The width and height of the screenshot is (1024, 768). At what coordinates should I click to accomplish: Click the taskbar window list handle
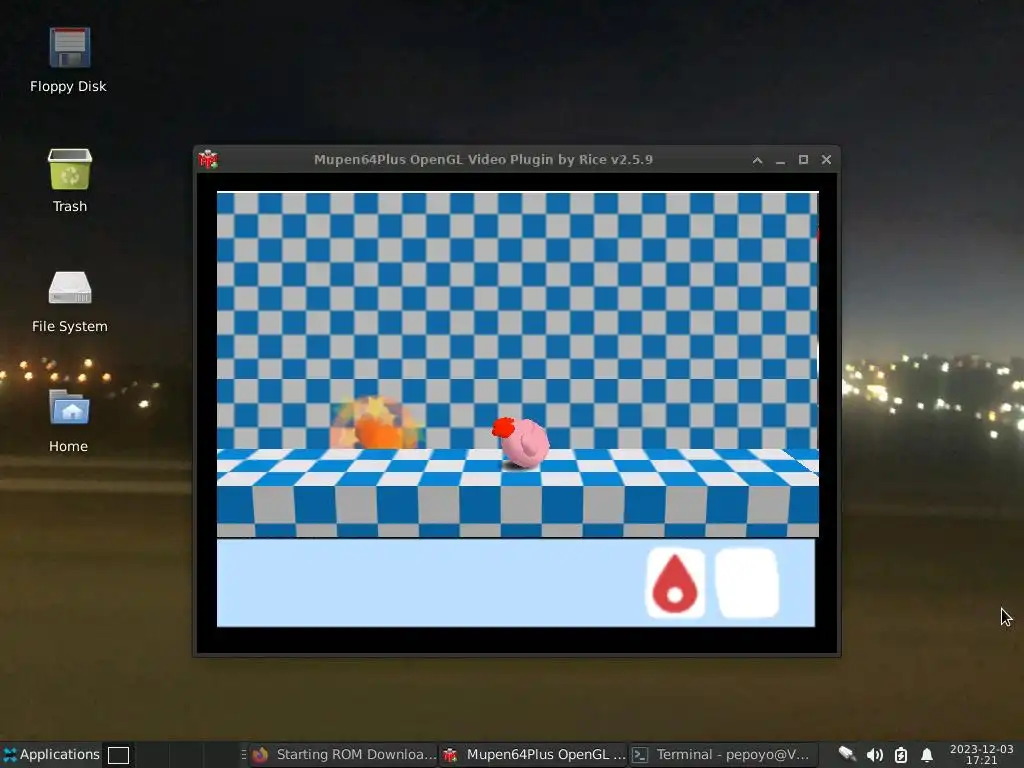tap(244, 755)
